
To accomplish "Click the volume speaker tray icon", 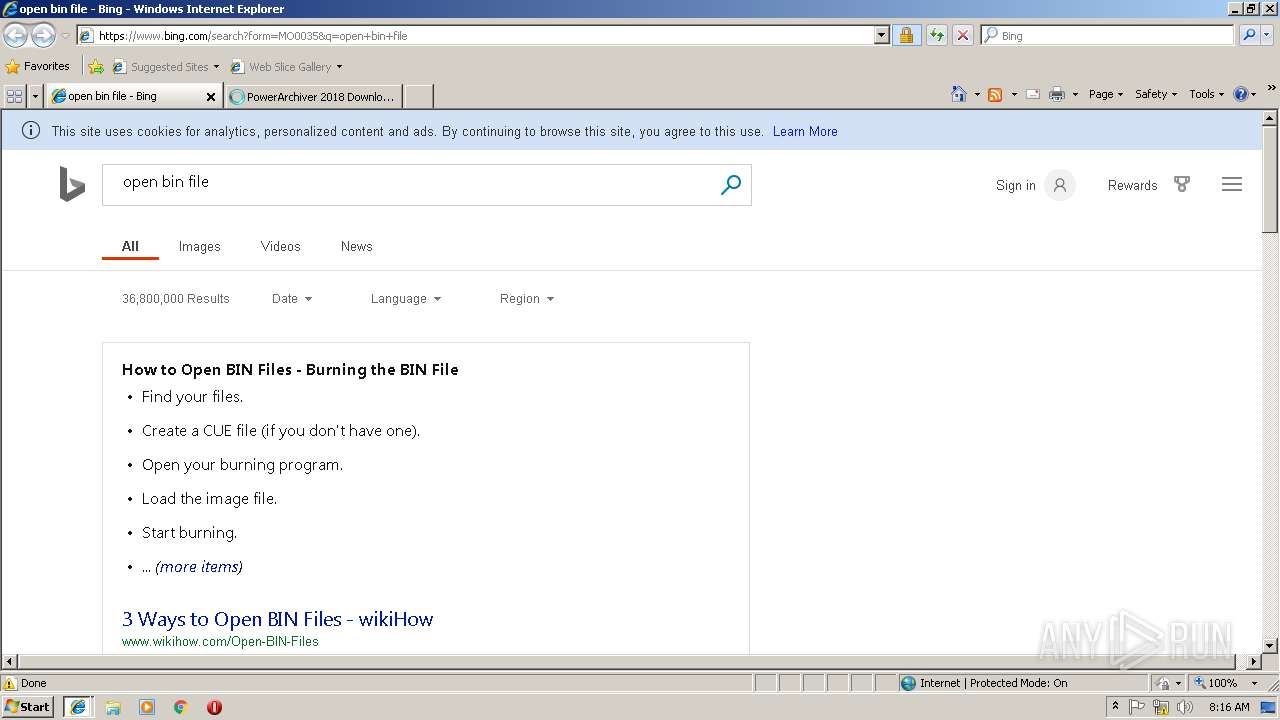I will pos(1184,707).
